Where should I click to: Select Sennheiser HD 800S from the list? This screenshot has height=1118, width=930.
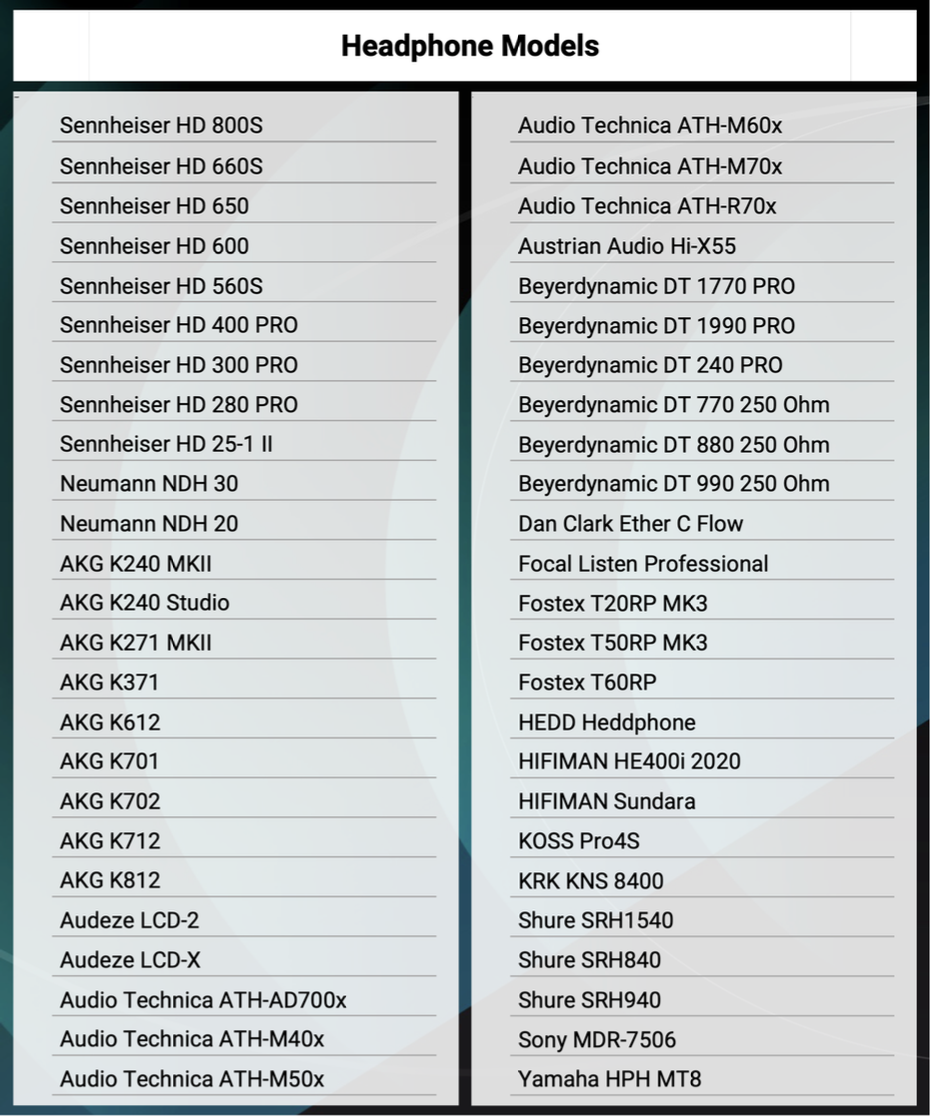coord(161,126)
